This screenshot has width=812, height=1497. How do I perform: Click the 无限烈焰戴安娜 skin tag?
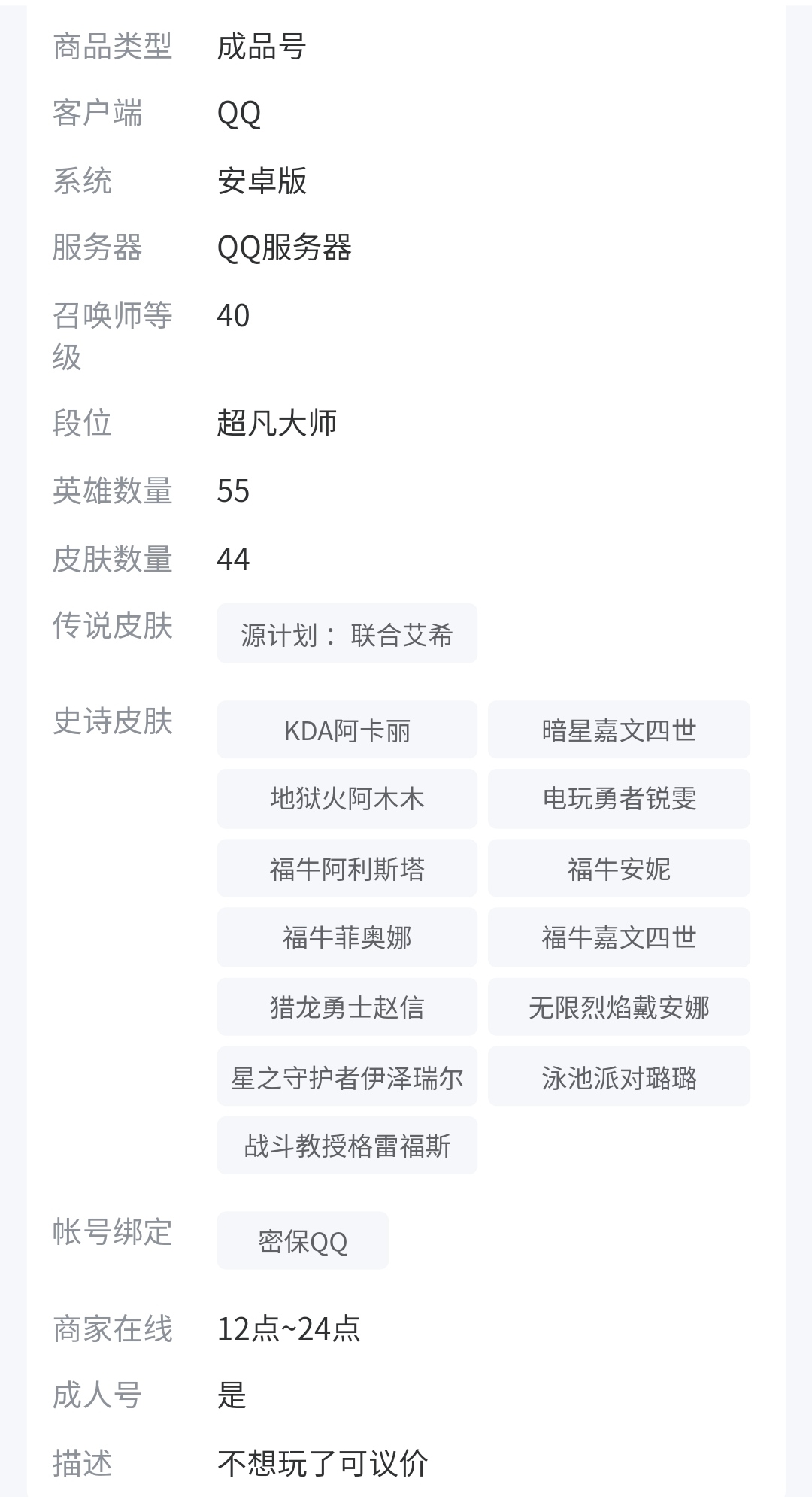[619, 1007]
